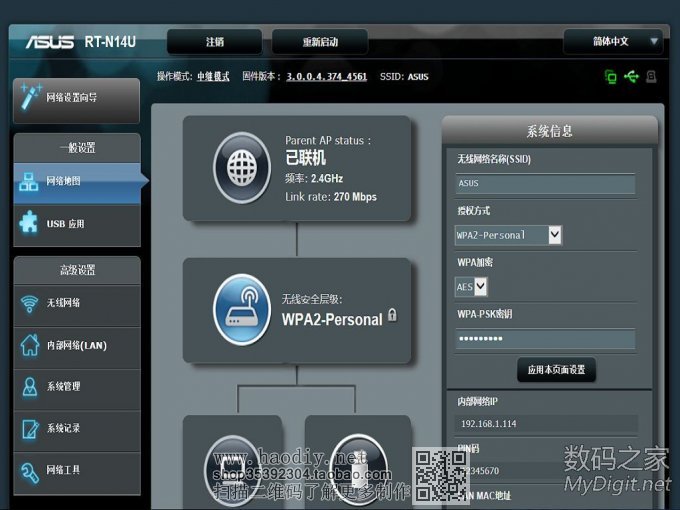680x510 pixels.
Task: Open the 网络设置向导 setup wizard
Action: click(77, 98)
